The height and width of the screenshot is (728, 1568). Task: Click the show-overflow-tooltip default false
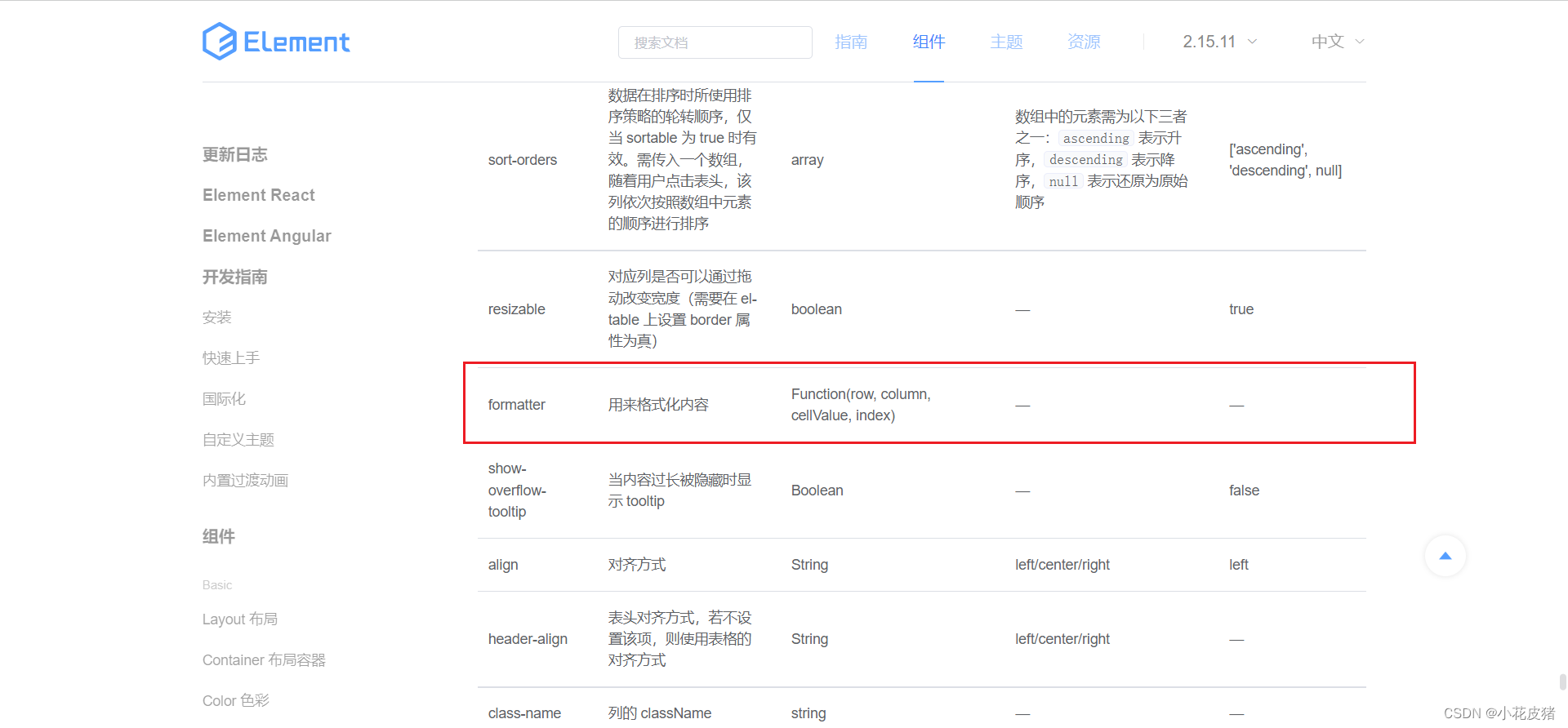pos(1245,491)
